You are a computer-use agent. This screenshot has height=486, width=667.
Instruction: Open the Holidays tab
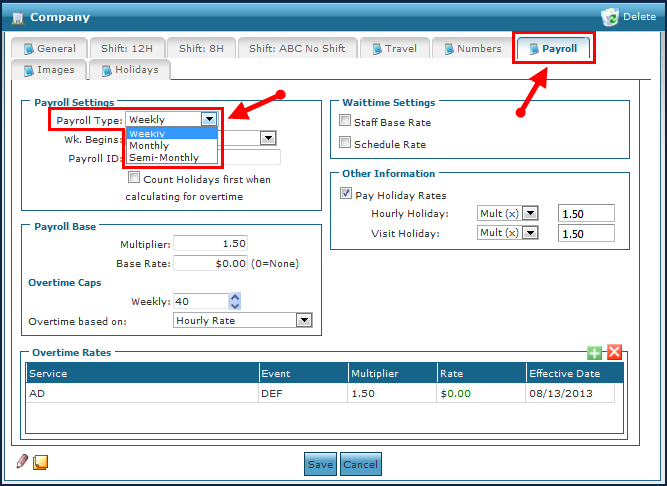coord(130,70)
